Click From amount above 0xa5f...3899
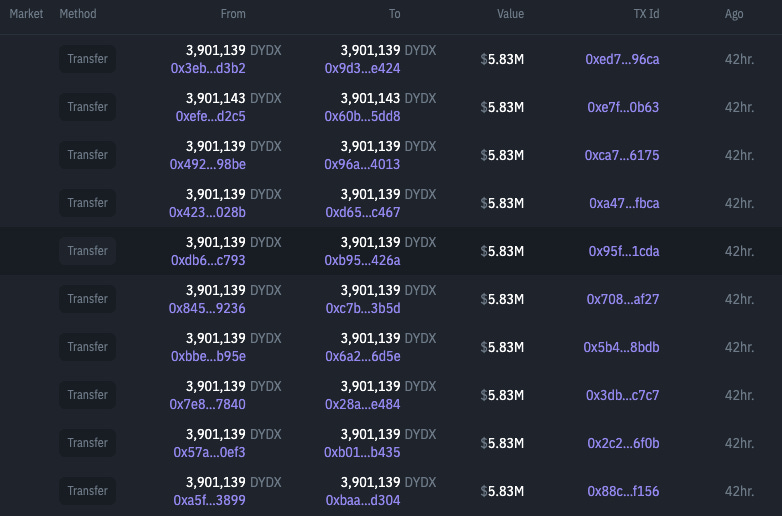Viewport: 782px width, 516px height. click(233, 482)
